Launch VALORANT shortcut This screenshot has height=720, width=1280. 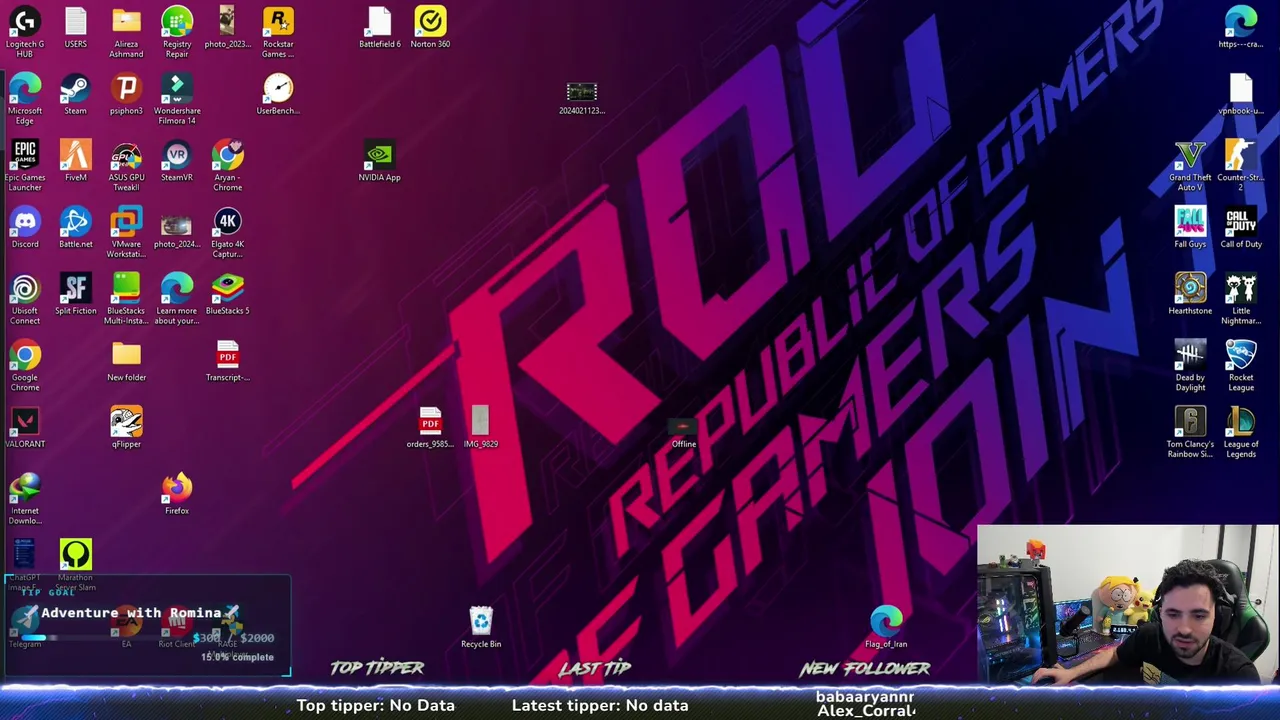point(25,427)
